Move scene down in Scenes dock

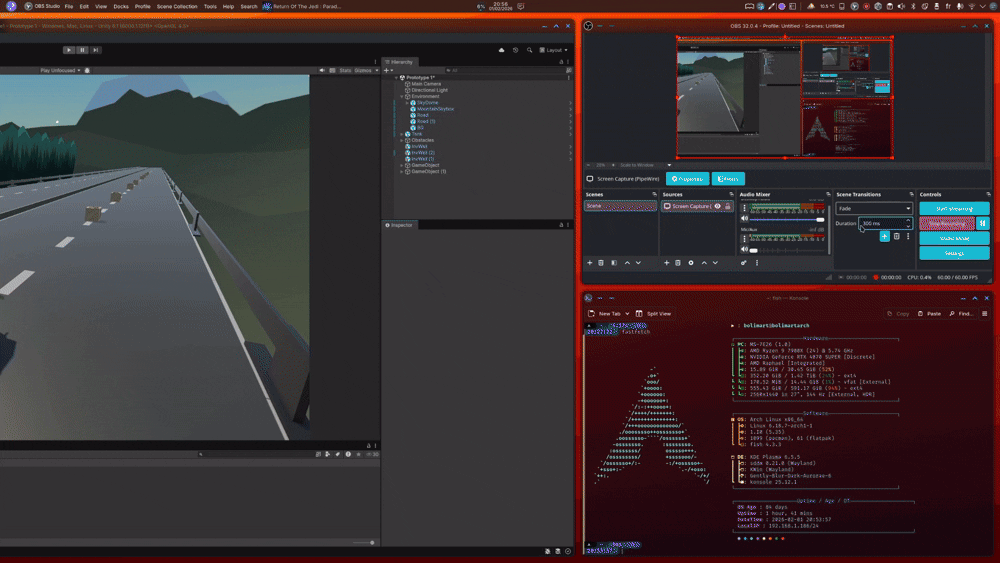pyautogui.click(x=638, y=263)
